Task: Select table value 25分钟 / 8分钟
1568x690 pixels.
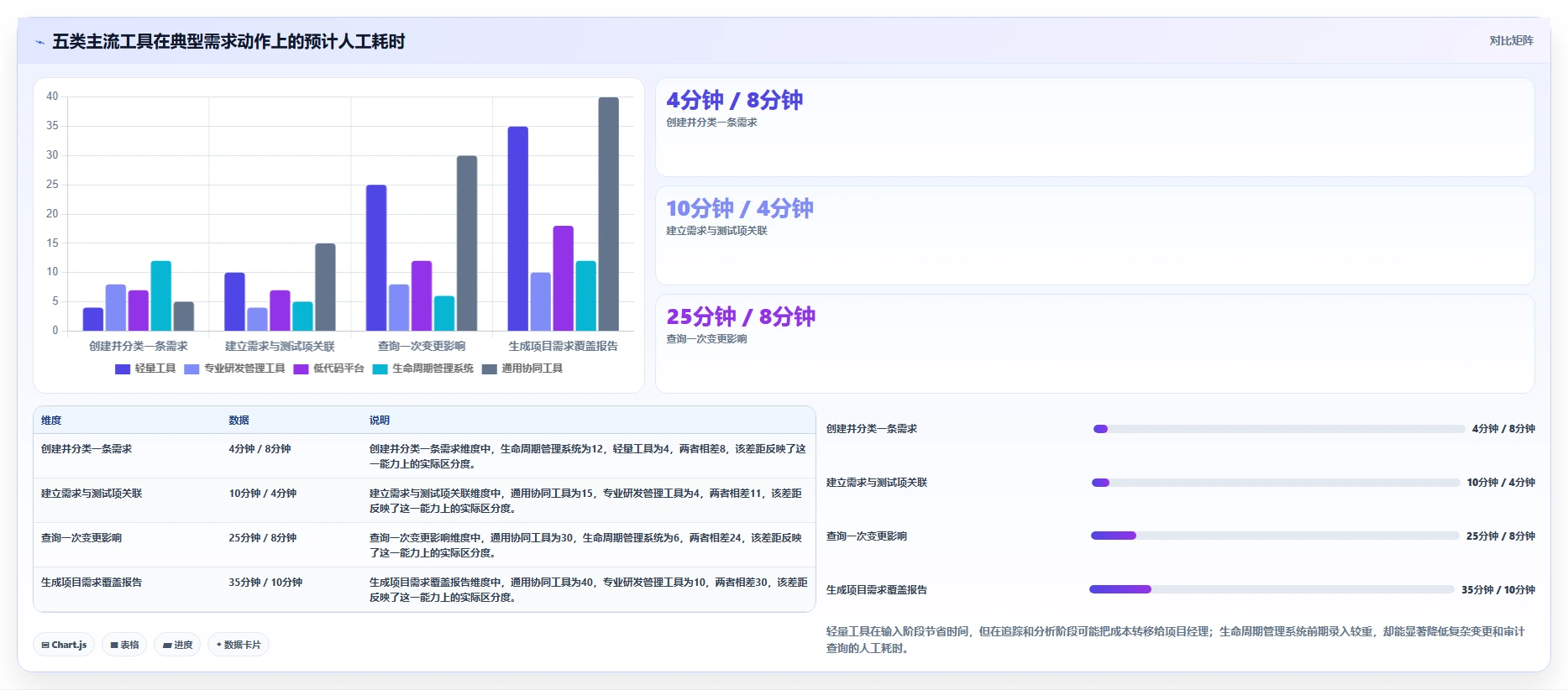Action: point(262,538)
